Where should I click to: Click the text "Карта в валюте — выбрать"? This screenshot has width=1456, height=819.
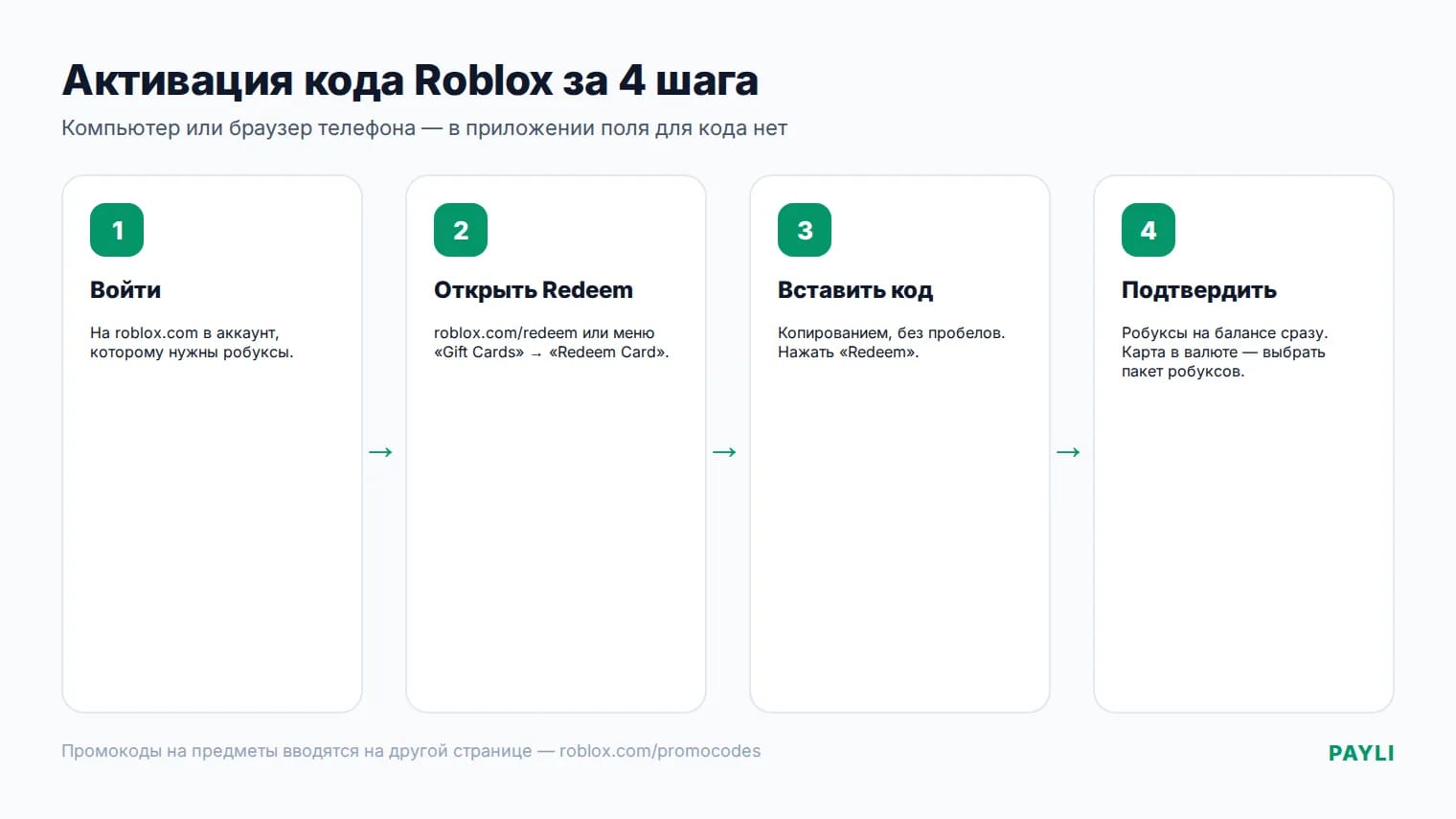tap(1223, 353)
